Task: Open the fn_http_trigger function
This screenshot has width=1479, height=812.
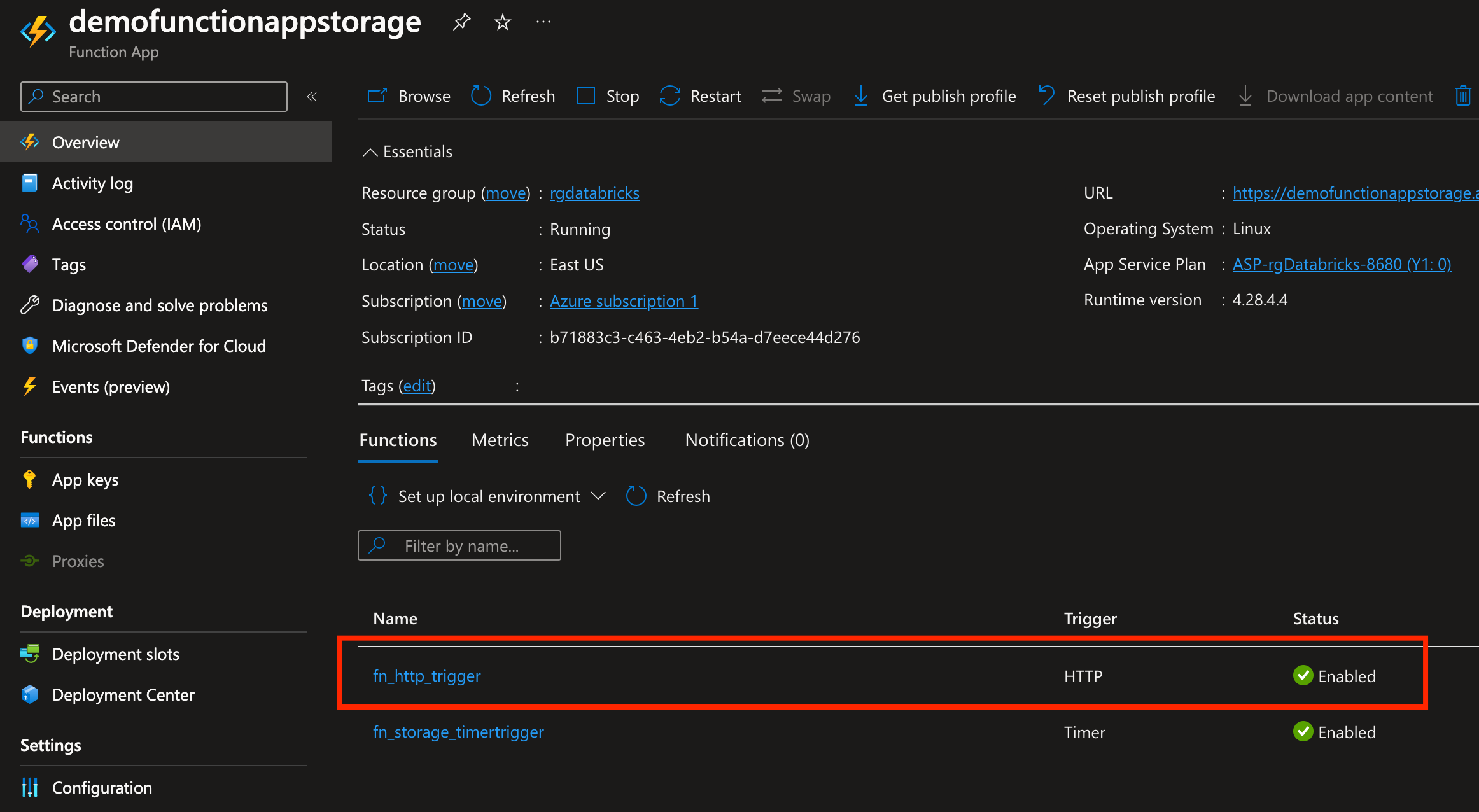Action: click(427, 676)
